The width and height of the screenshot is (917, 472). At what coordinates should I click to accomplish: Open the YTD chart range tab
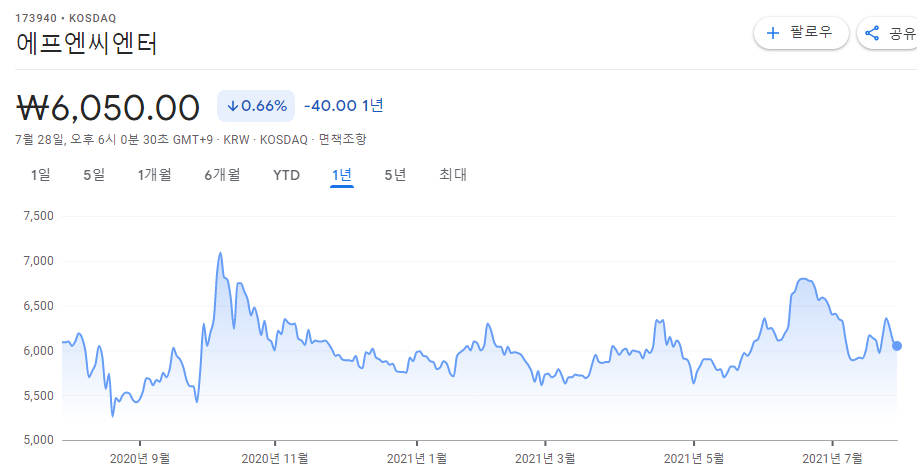click(287, 175)
